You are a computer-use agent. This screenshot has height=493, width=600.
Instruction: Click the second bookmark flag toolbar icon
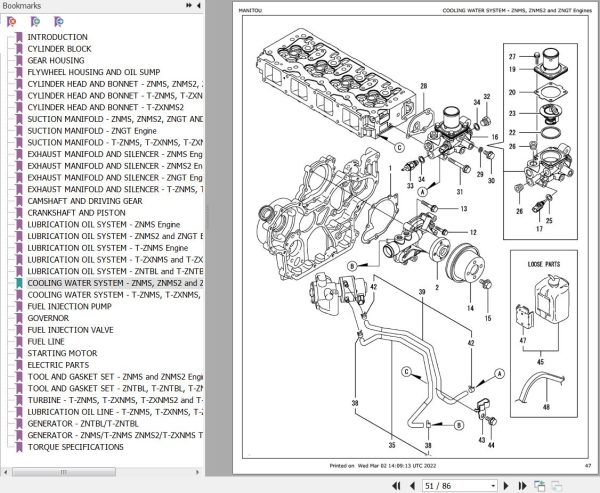(x=35, y=22)
